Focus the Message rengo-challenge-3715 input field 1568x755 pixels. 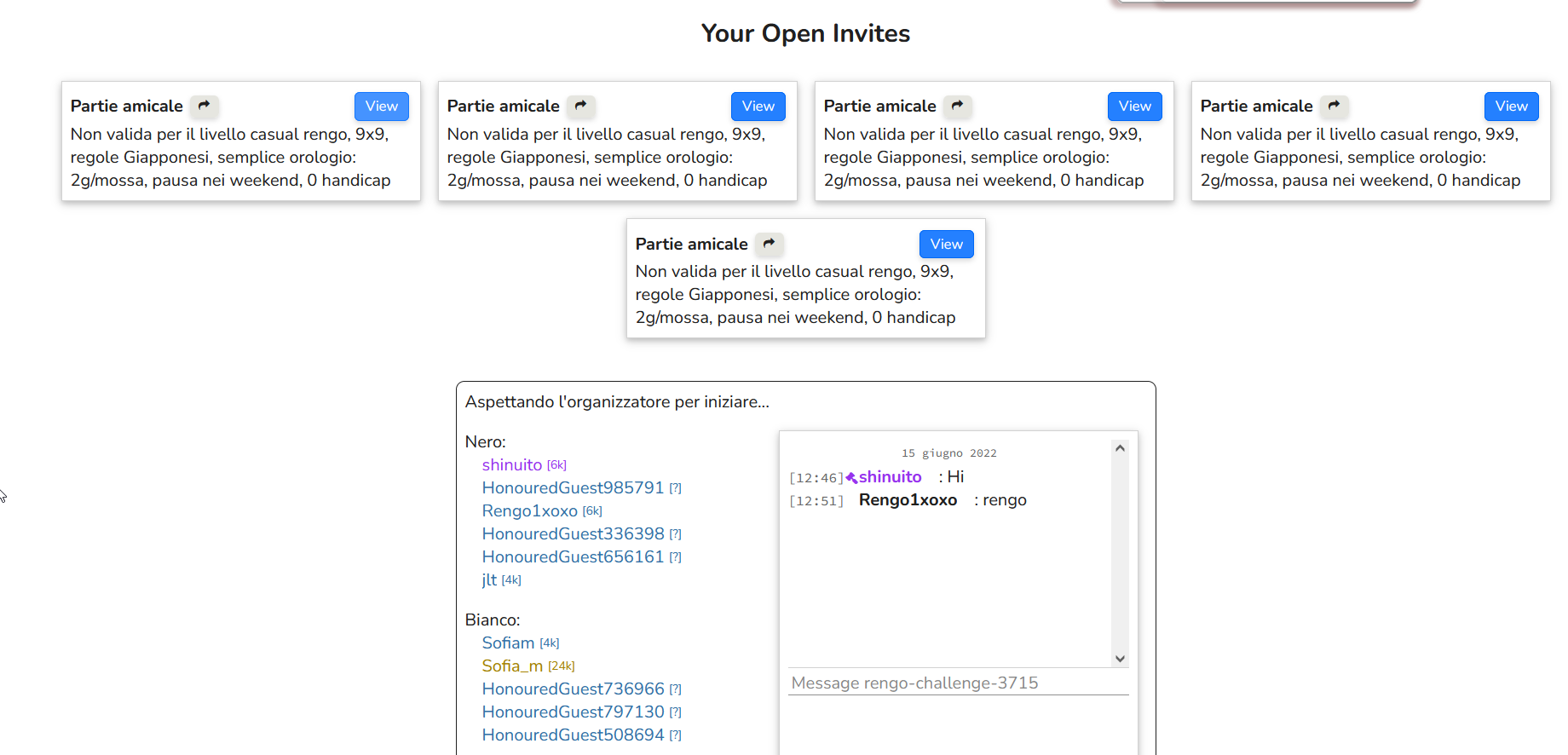pos(958,683)
